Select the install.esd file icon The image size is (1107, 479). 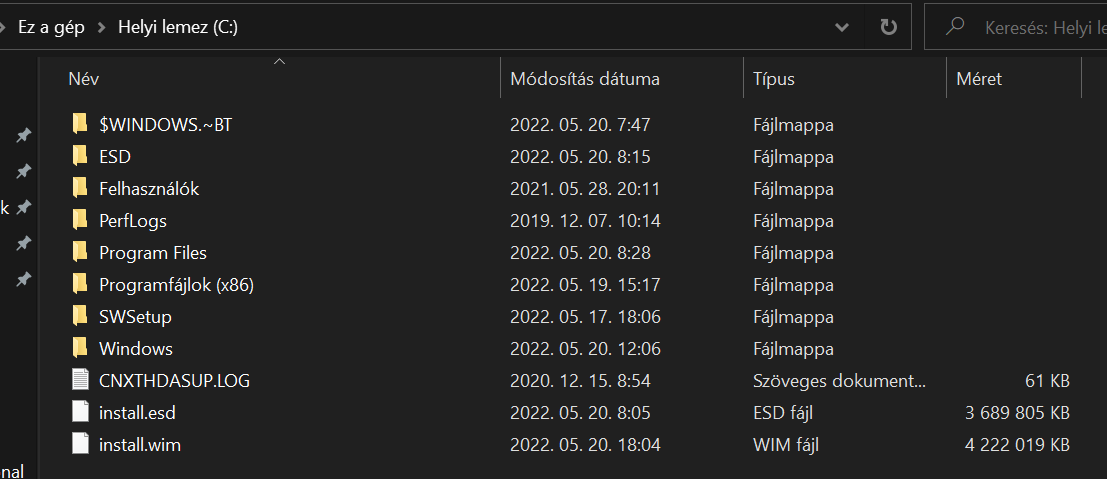click(81, 412)
